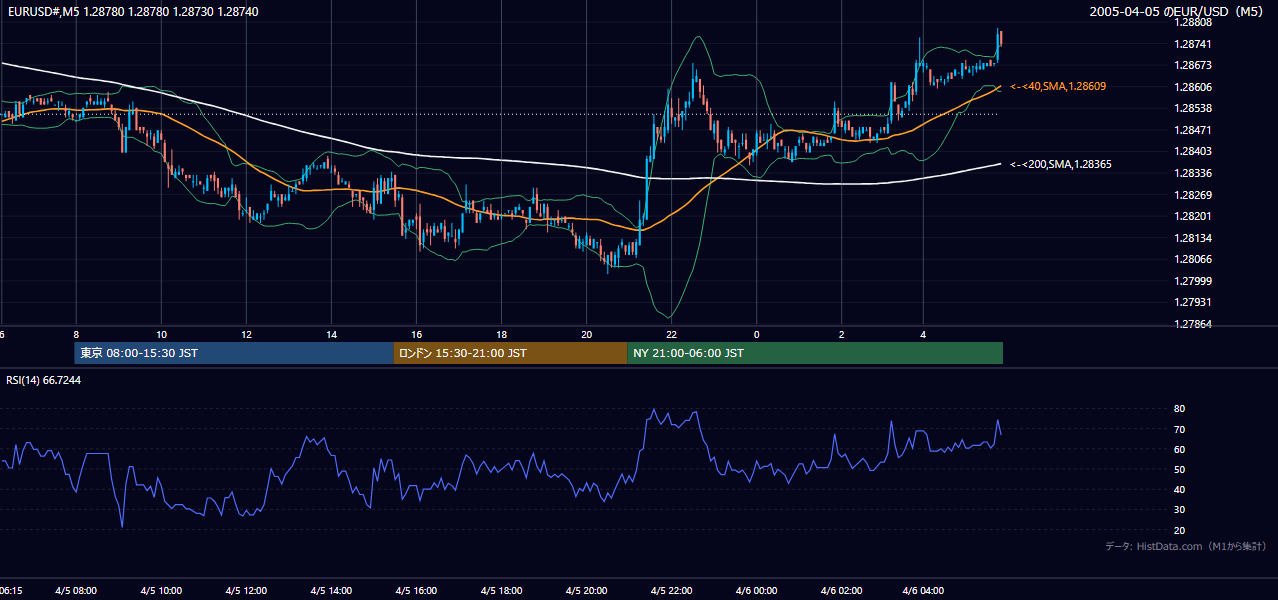Click the 4/5 08:00 date axis label

[x=76, y=590]
